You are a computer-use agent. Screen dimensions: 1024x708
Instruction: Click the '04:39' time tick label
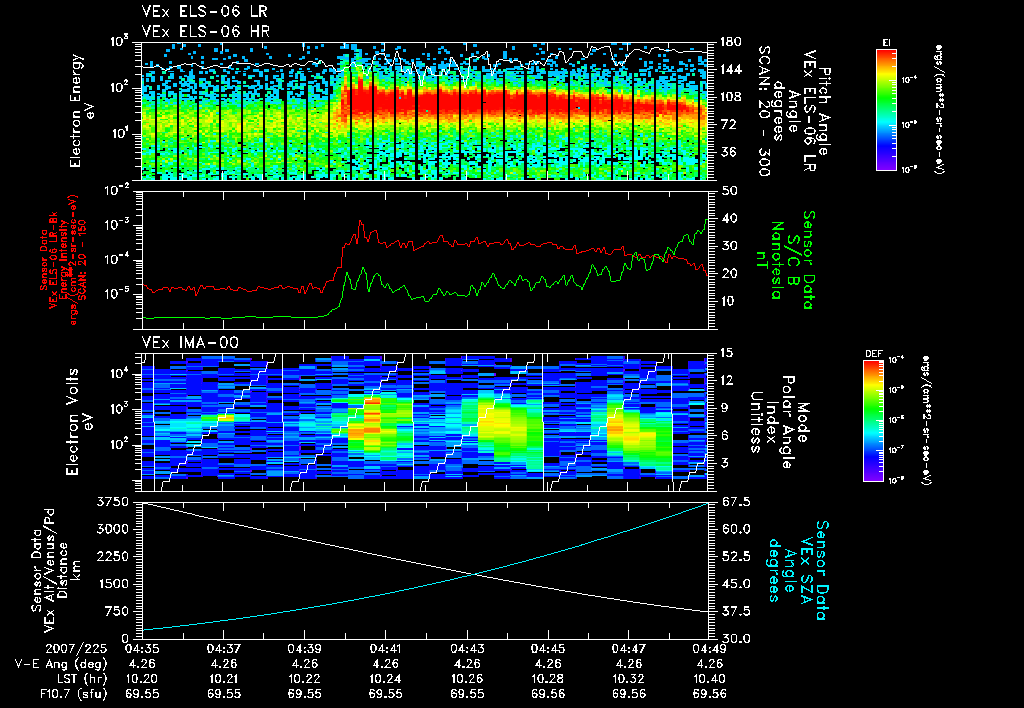(304, 649)
